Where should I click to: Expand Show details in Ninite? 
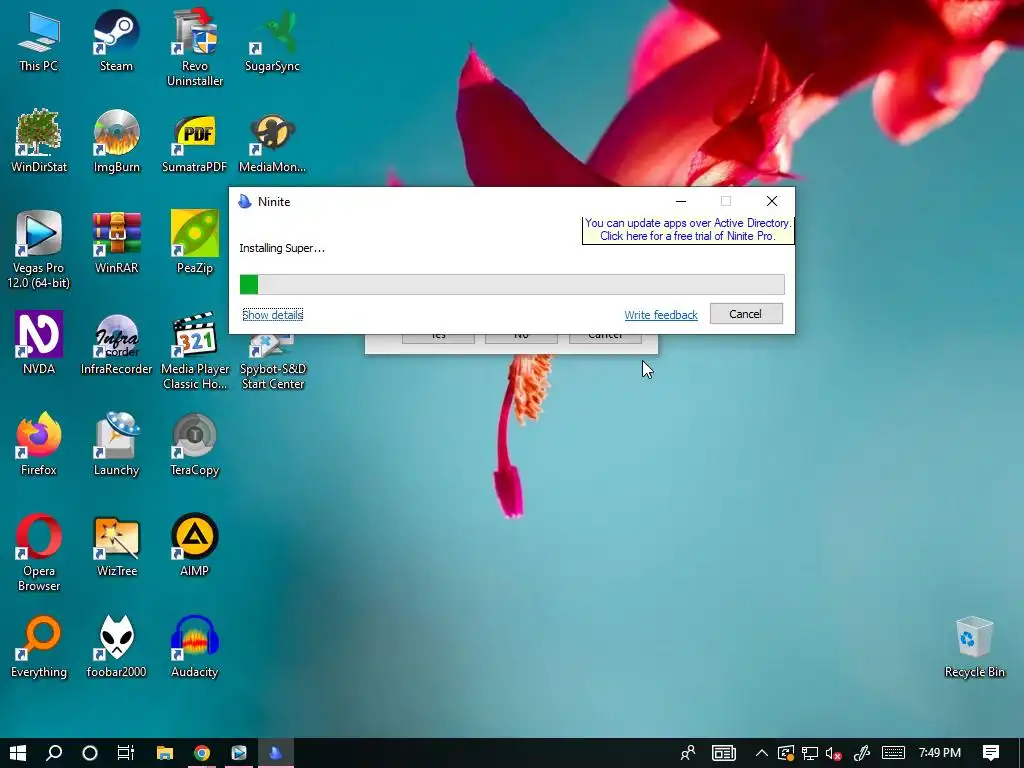[x=272, y=315]
